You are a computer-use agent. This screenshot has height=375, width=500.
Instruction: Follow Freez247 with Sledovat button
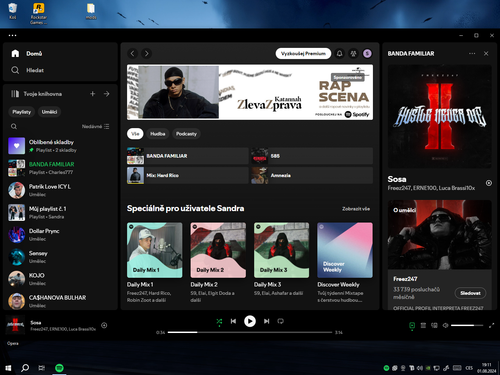click(x=470, y=293)
